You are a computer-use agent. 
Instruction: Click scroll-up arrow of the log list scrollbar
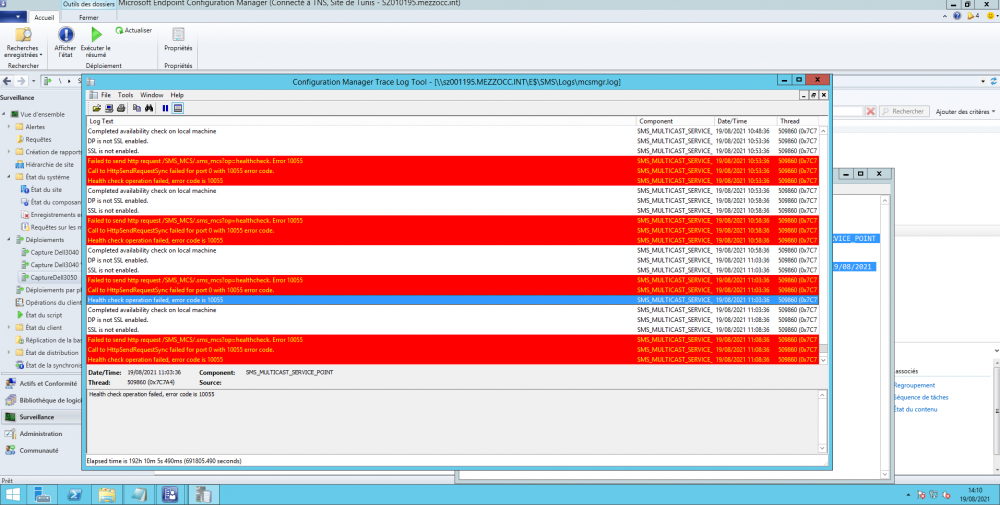pos(823,131)
